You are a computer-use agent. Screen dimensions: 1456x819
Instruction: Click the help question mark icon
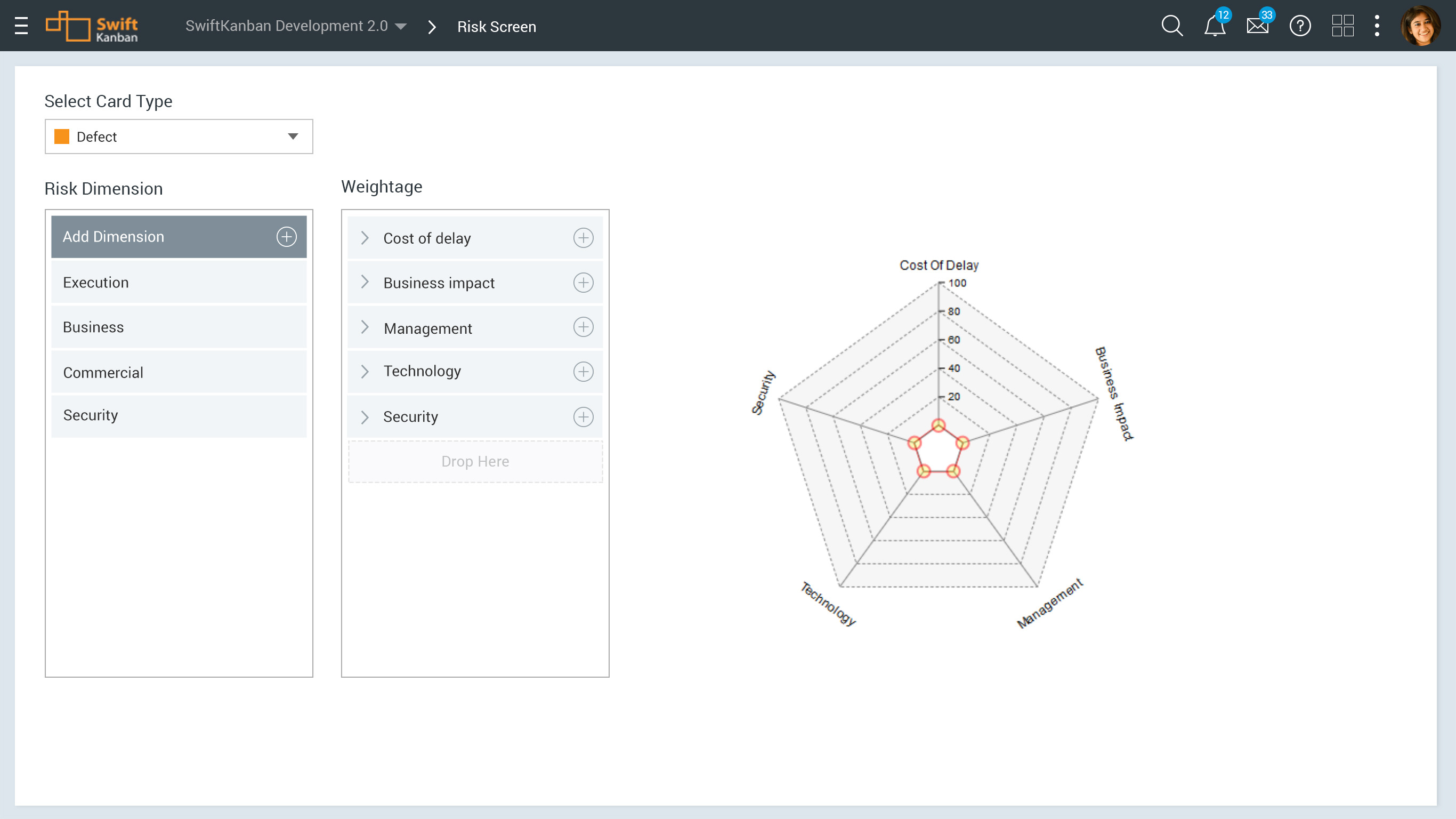(1300, 26)
